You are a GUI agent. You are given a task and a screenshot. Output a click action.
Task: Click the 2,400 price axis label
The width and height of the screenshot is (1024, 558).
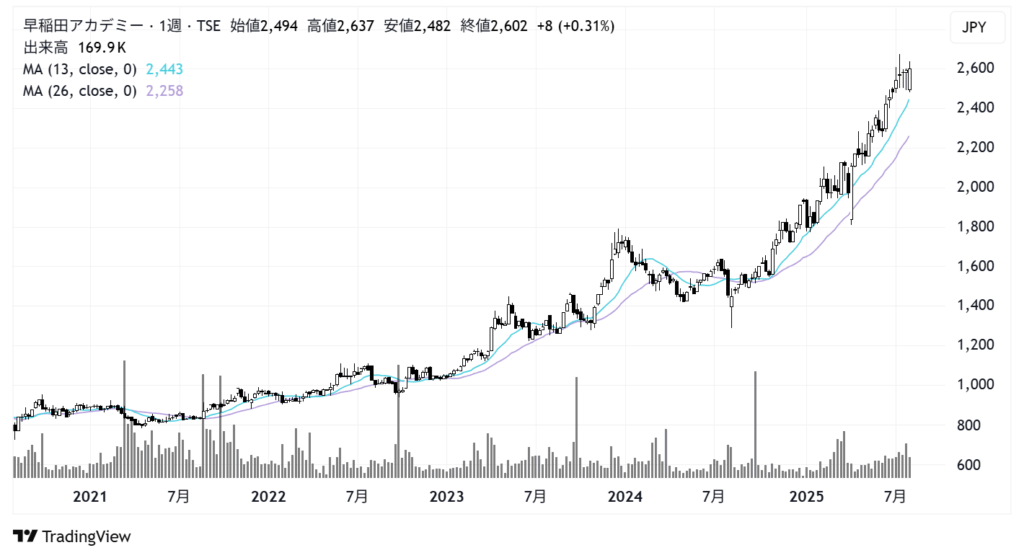(x=975, y=107)
